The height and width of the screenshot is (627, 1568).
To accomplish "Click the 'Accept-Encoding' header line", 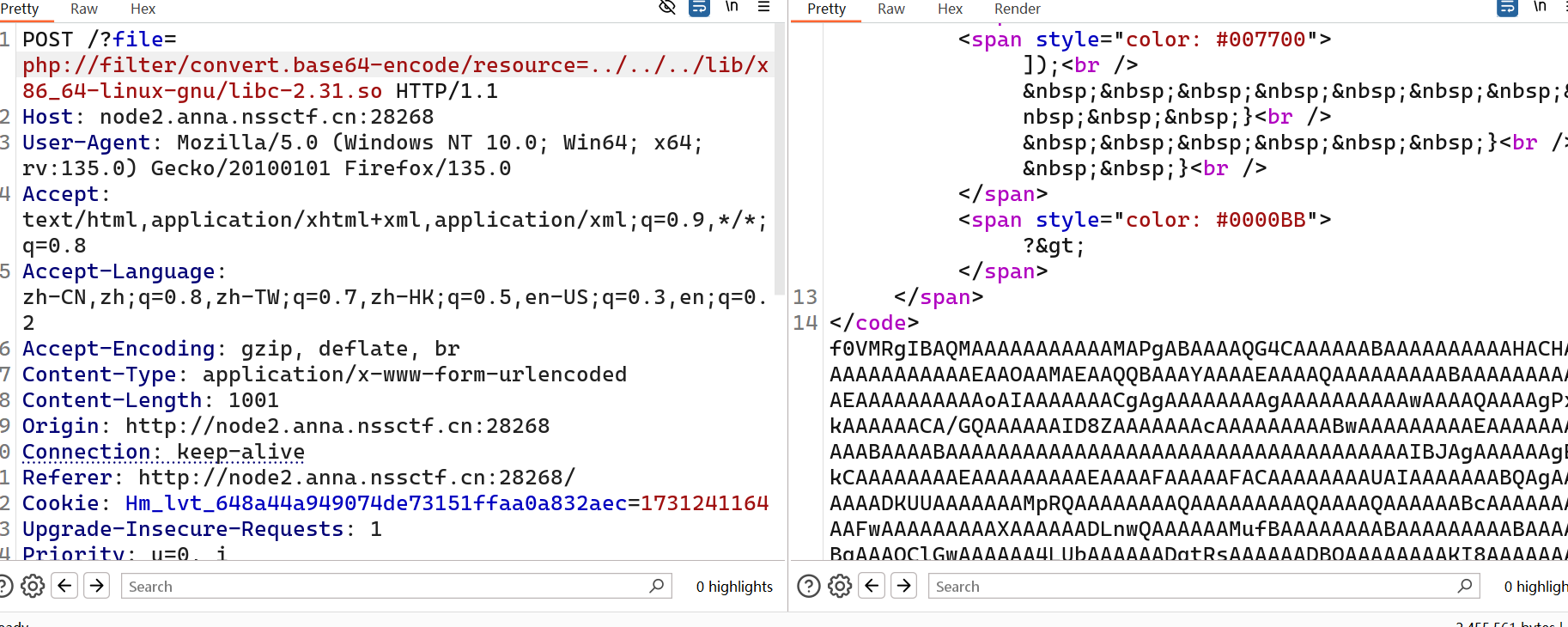I will 241,349.
